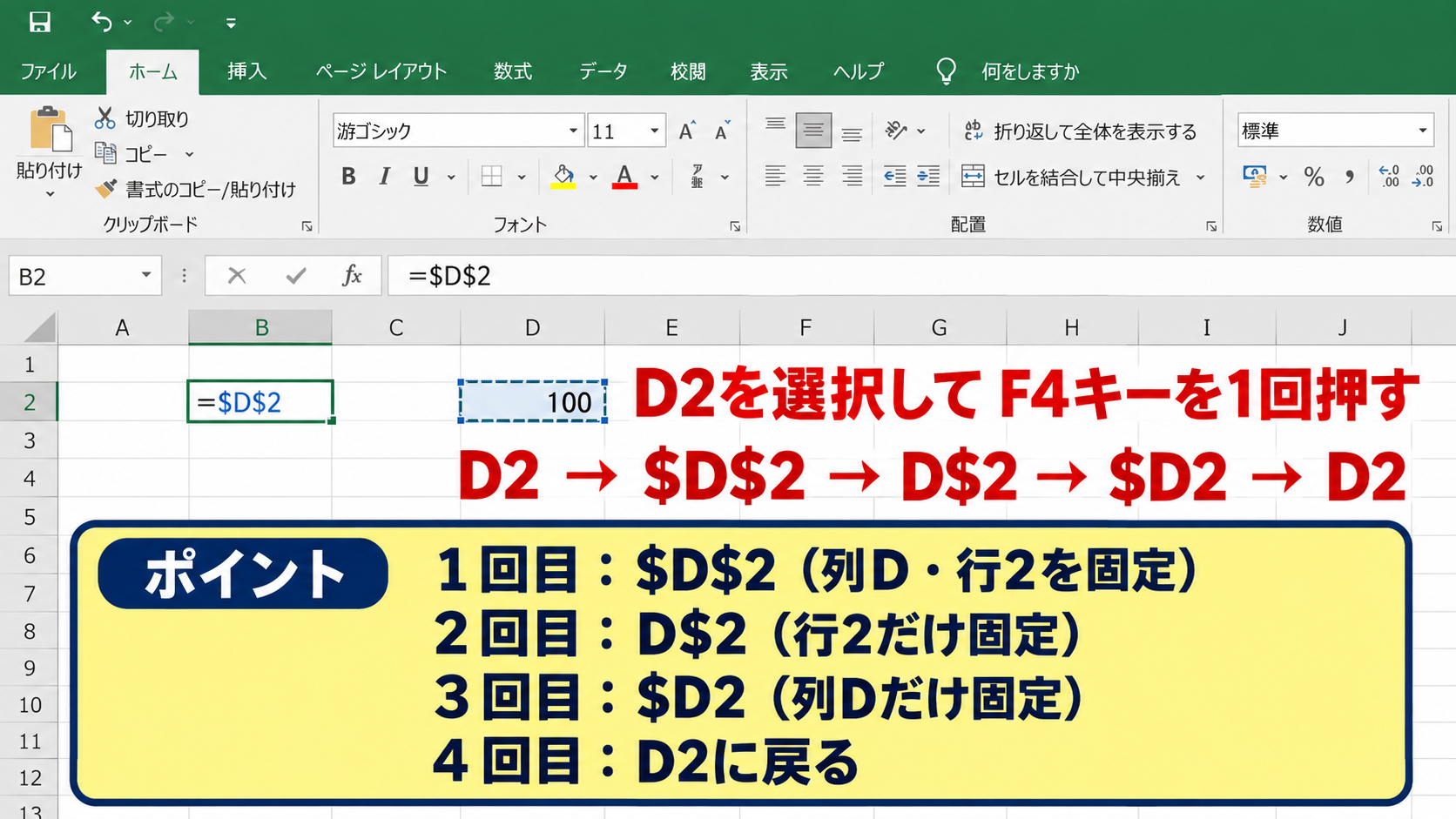Click the percent style icon

1314,177
